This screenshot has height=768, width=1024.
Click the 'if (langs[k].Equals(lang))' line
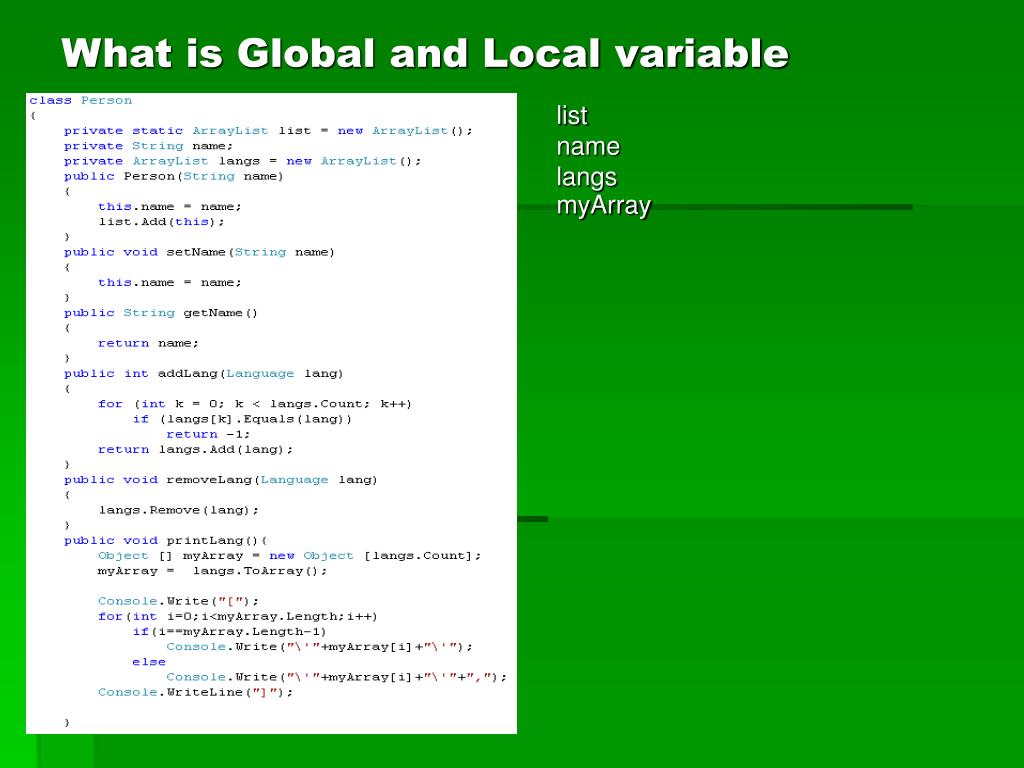click(242, 419)
